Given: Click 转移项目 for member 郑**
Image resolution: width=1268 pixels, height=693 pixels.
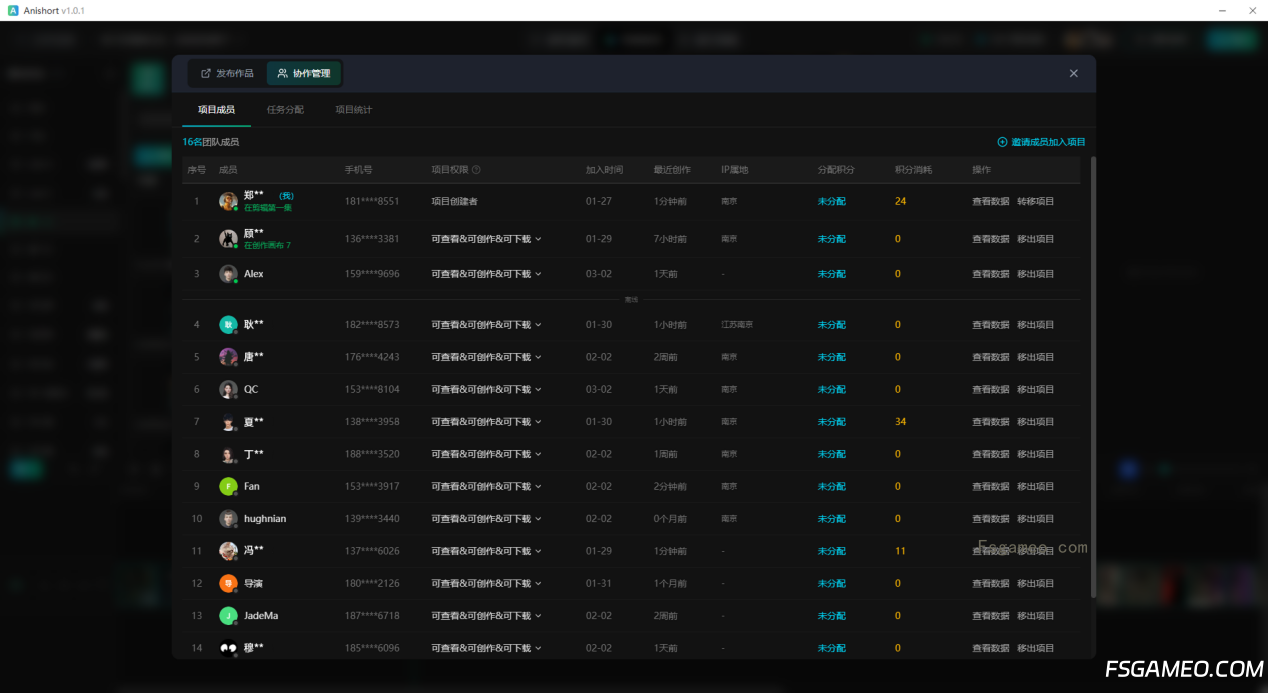Looking at the screenshot, I should 1035,201.
